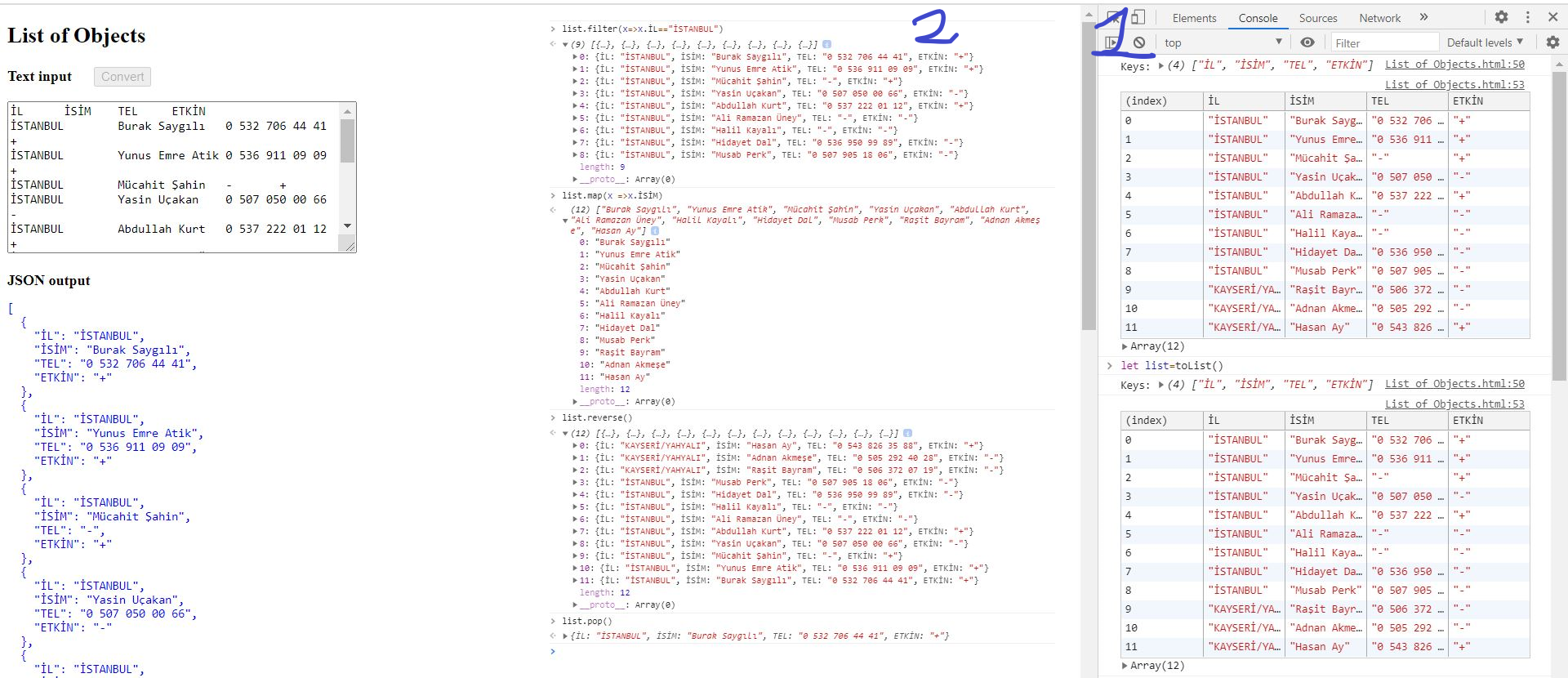Viewport: 1568px width, 678px height.
Task: Click the textarea scrollbar up arrow
Action: click(x=348, y=111)
